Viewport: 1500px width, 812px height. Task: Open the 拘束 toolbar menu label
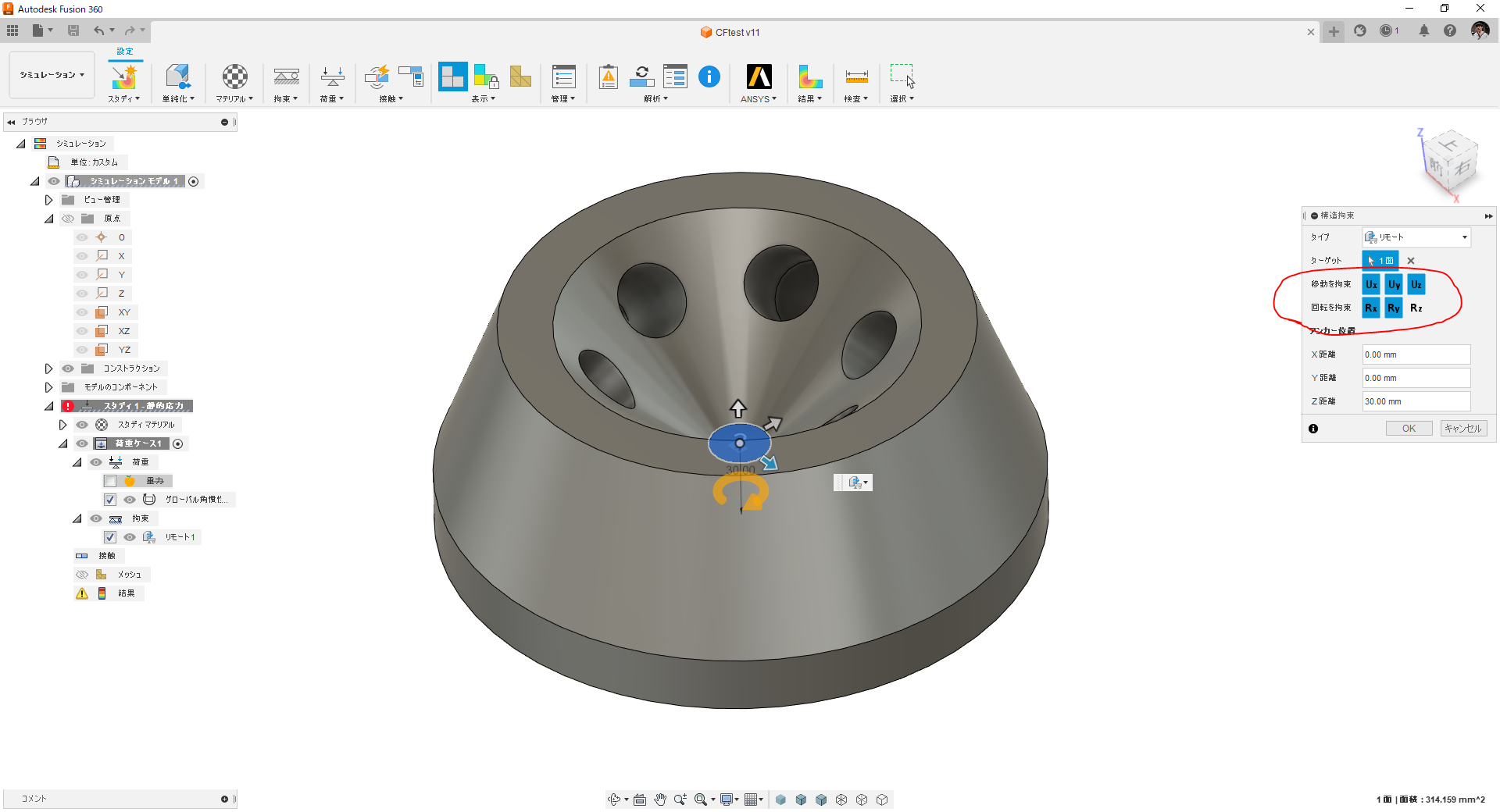pyautogui.click(x=286, y=99)
